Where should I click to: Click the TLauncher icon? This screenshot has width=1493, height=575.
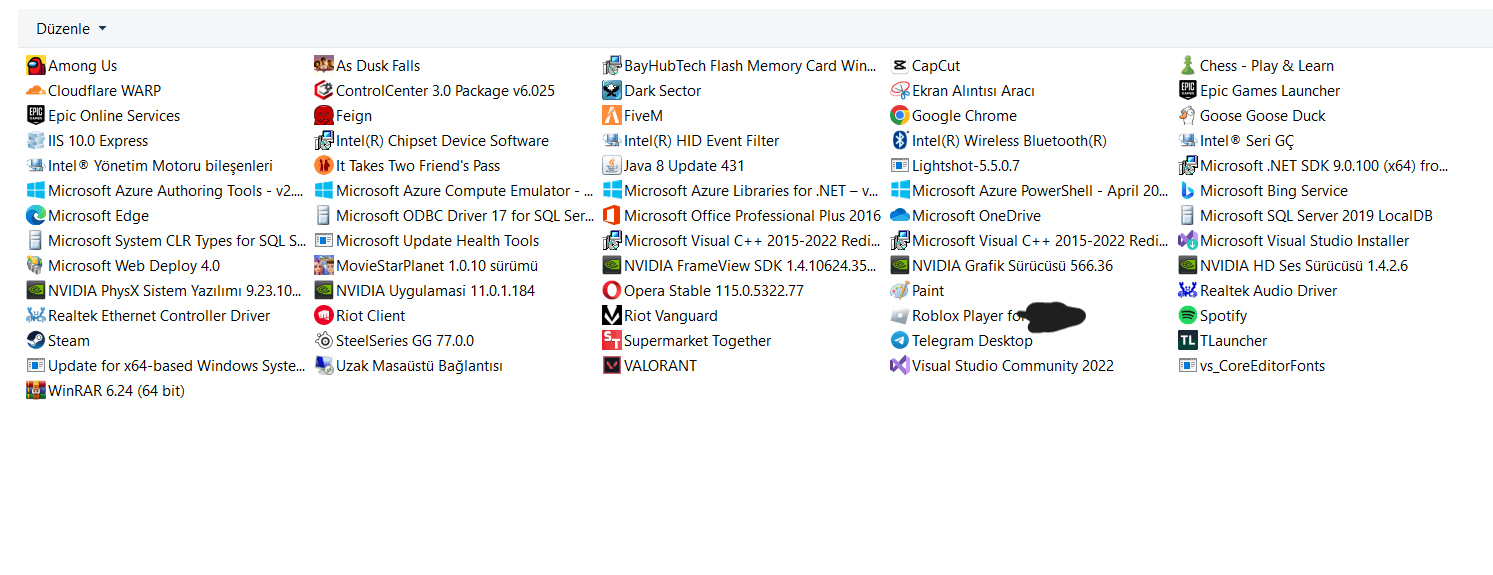[x=1188, y=341]
